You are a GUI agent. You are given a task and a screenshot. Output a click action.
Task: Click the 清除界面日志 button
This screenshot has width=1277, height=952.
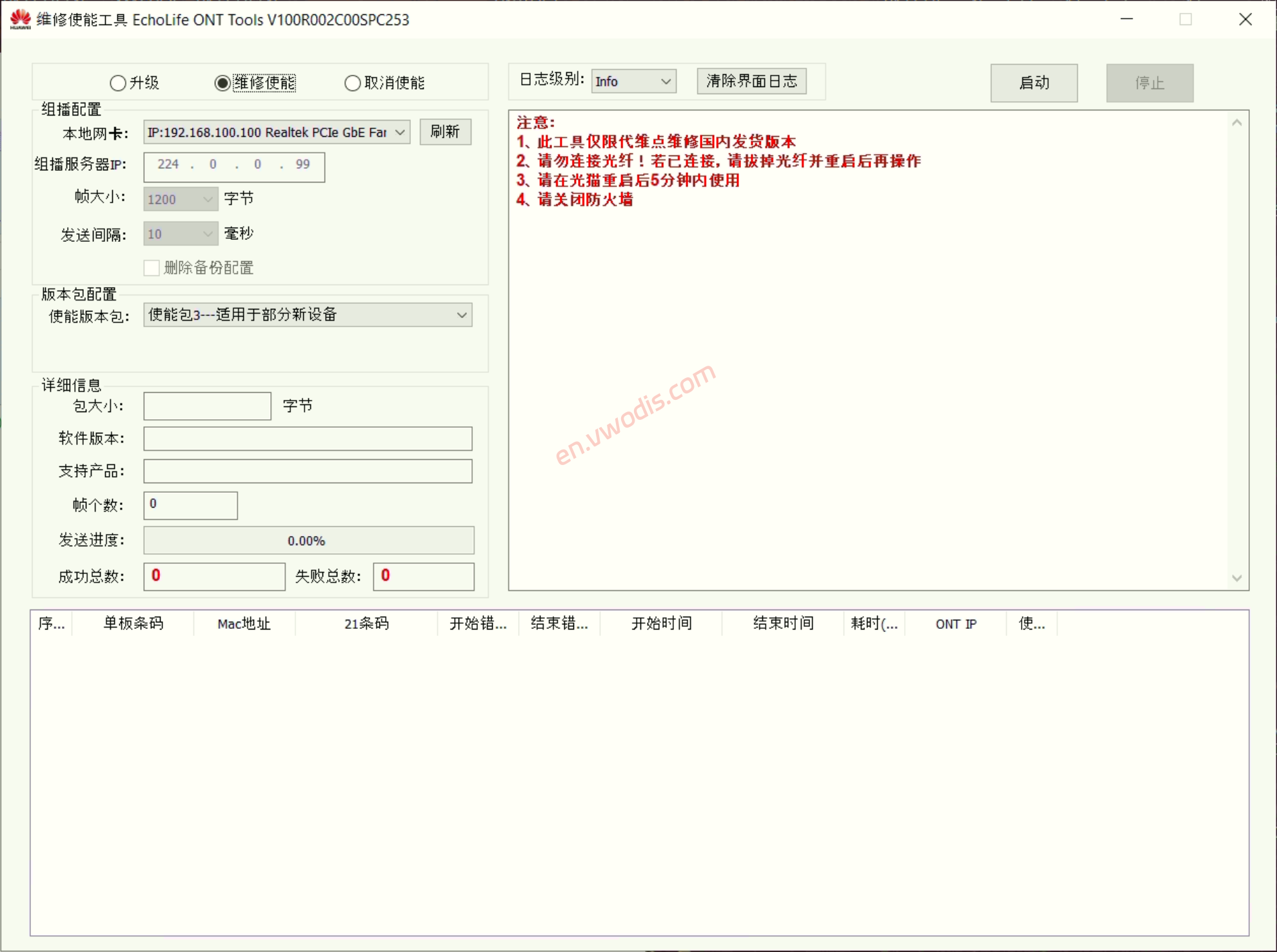[751, 81]
